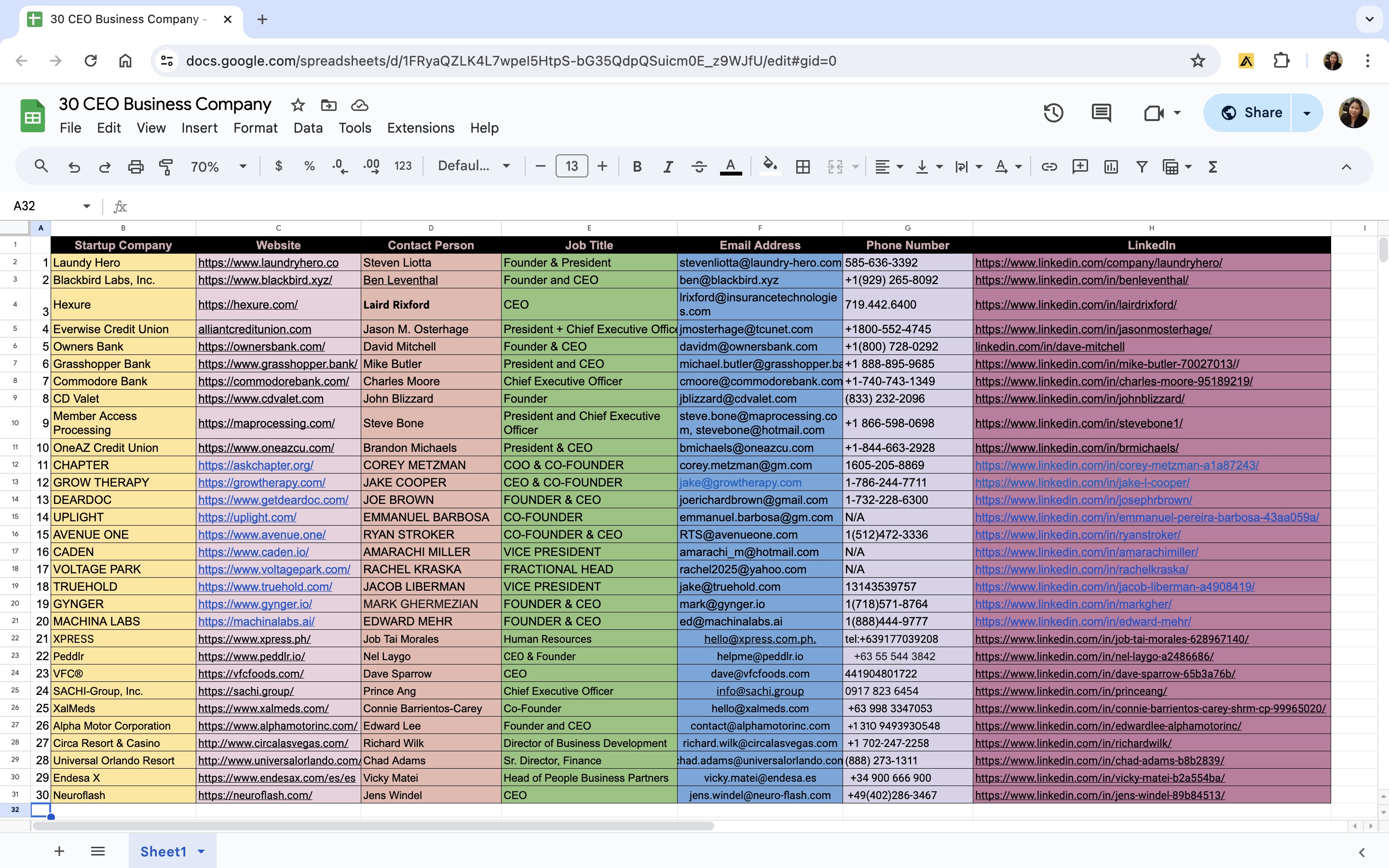This screenshot has width=1389, height=868.
Task: Click the Insert link icon
Action: coord(1049,166)
